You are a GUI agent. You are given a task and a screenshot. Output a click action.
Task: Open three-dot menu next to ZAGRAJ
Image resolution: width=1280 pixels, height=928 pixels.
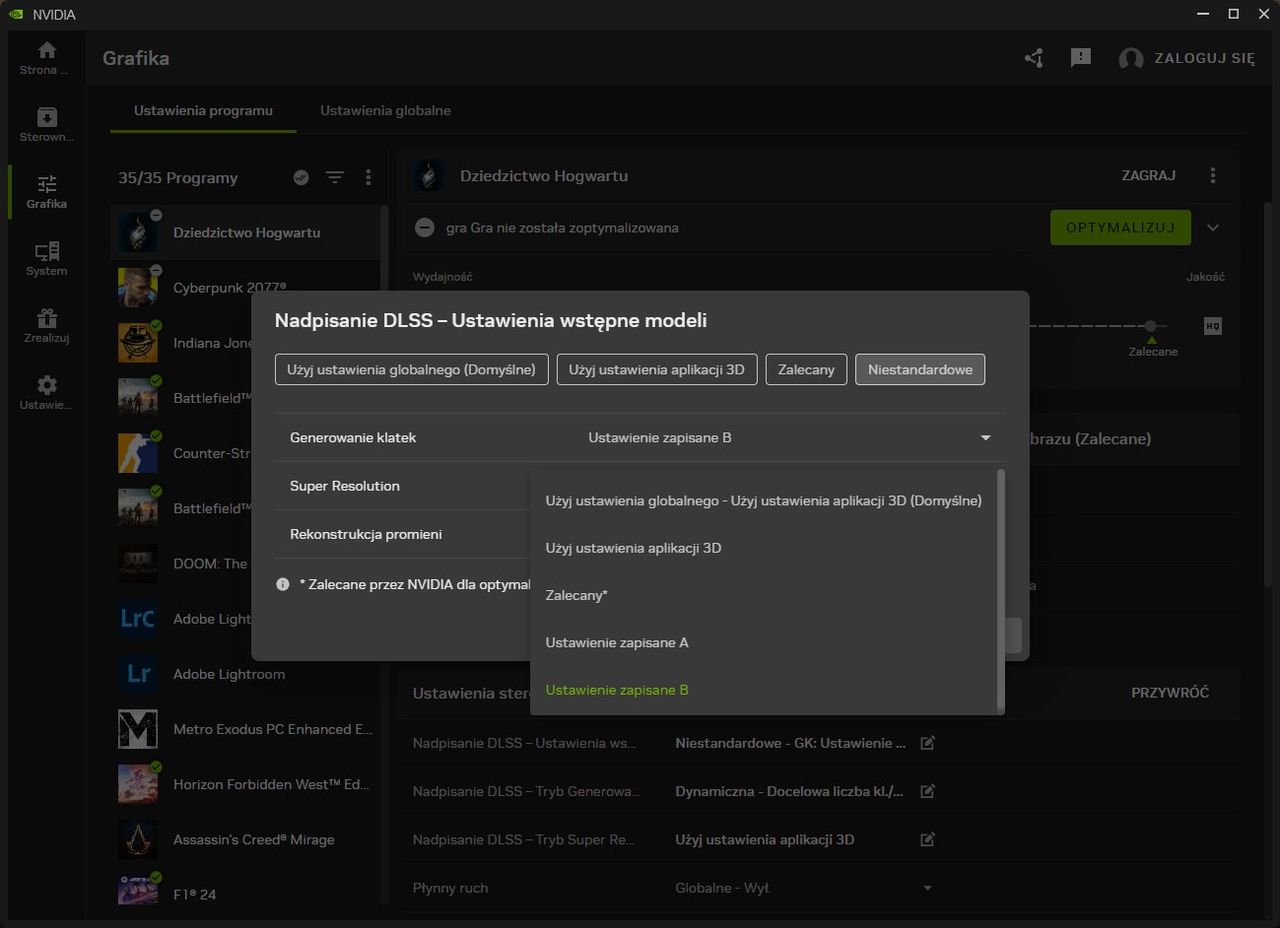[x=1213, y=175]
